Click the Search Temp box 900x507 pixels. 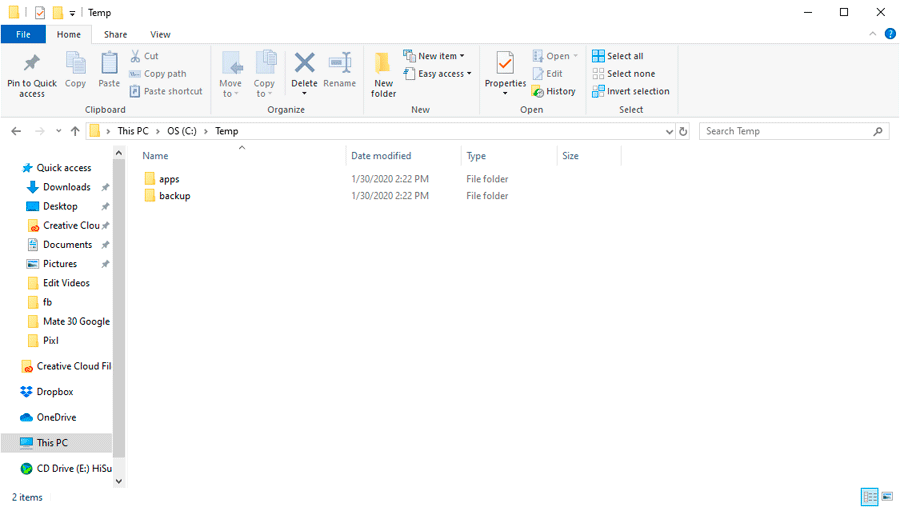794,131
